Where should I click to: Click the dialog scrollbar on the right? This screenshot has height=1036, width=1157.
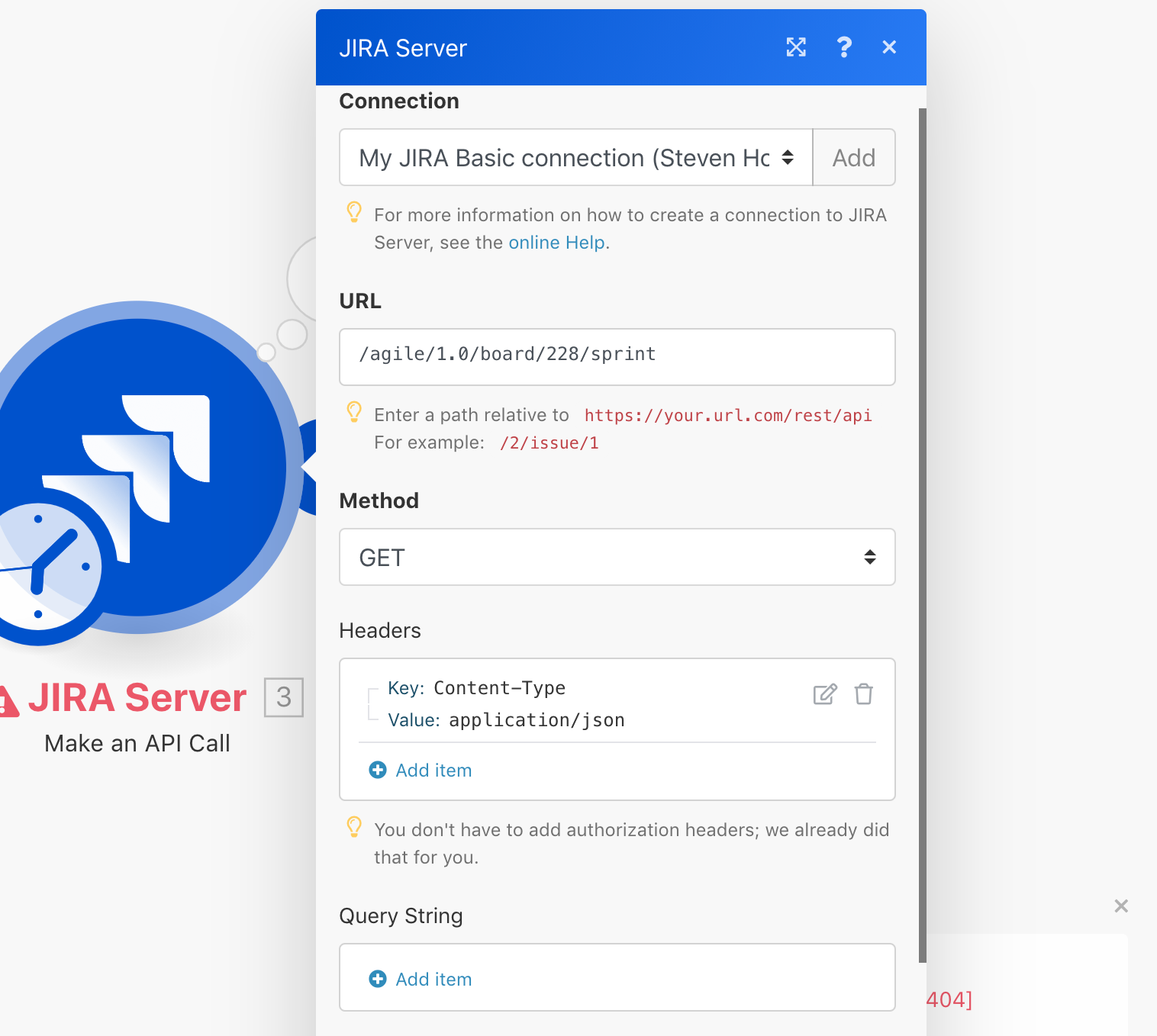click(919, 534)
